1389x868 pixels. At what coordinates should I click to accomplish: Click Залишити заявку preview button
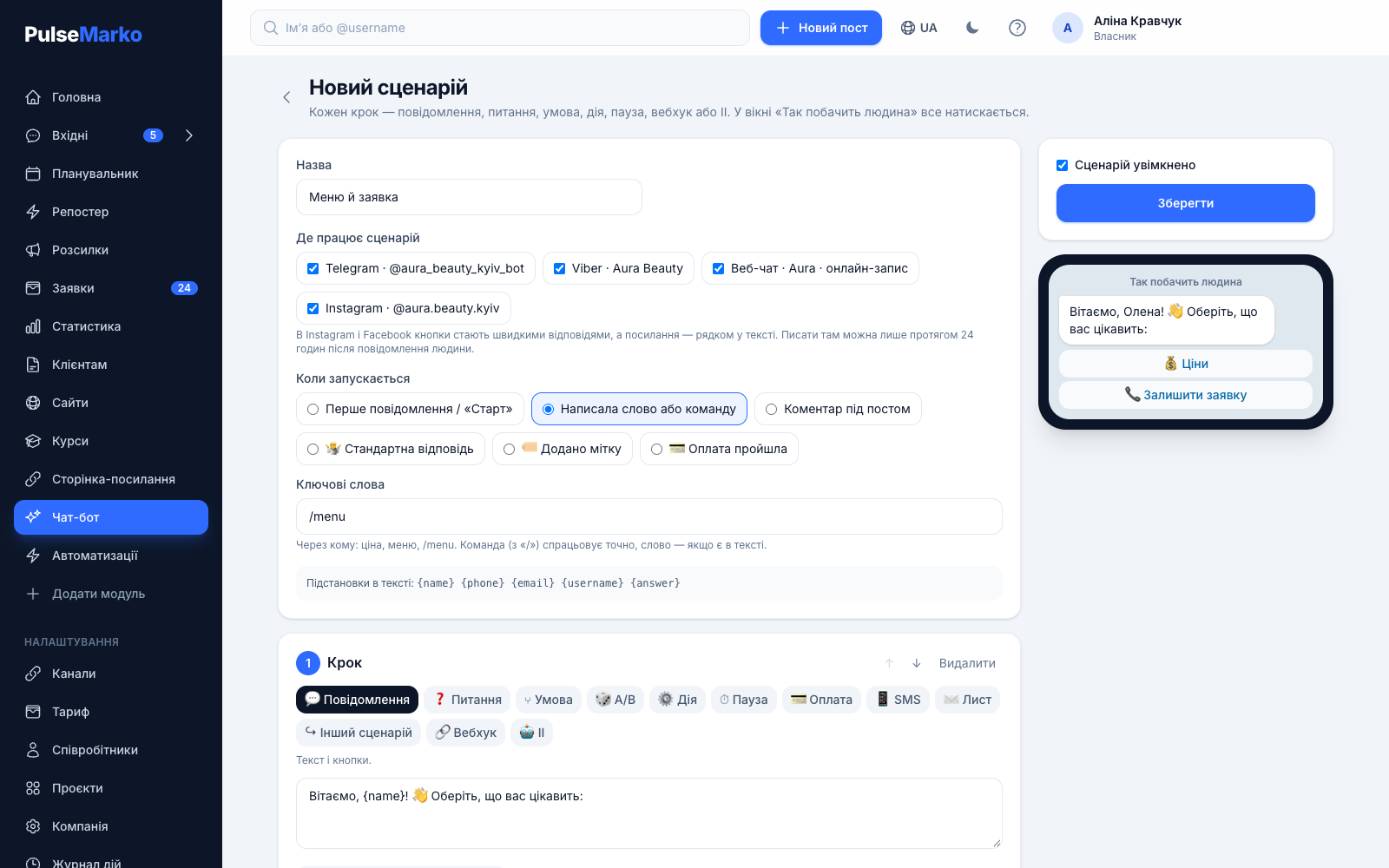[1186, 395]
